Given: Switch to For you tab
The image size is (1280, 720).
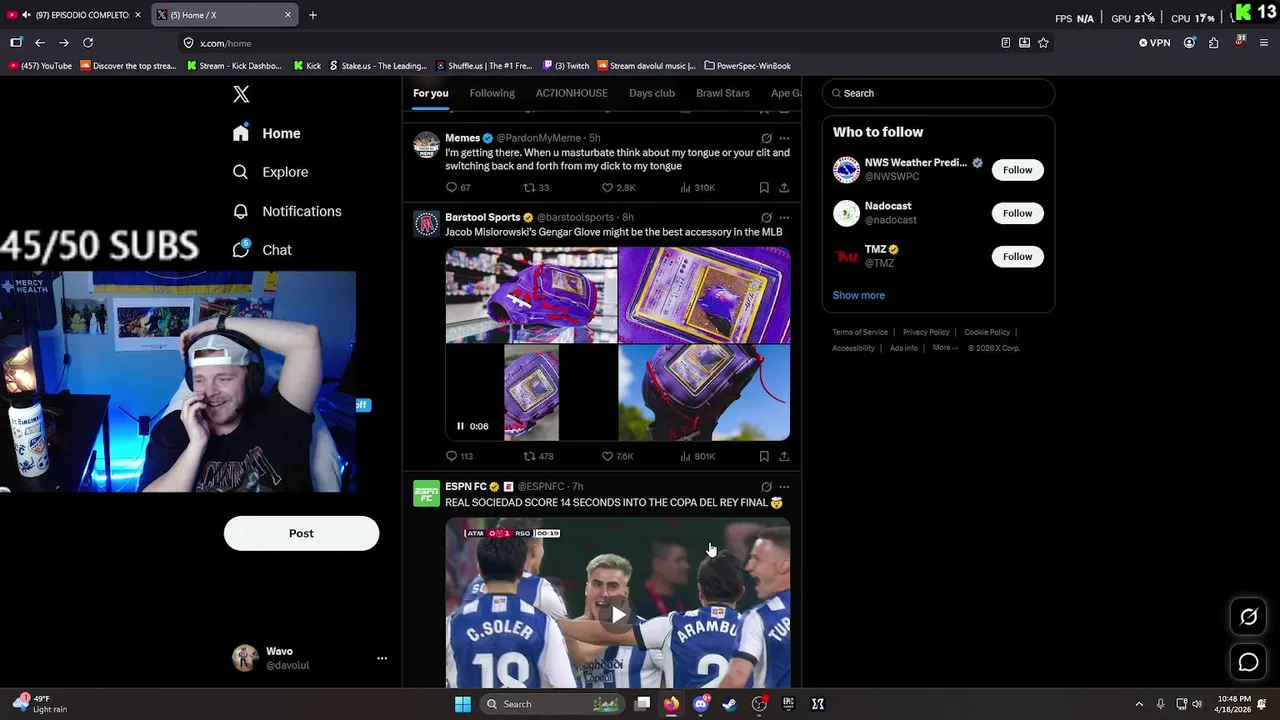Looking at the screenshot, I should pyautogui.click(x=431, y=93).
